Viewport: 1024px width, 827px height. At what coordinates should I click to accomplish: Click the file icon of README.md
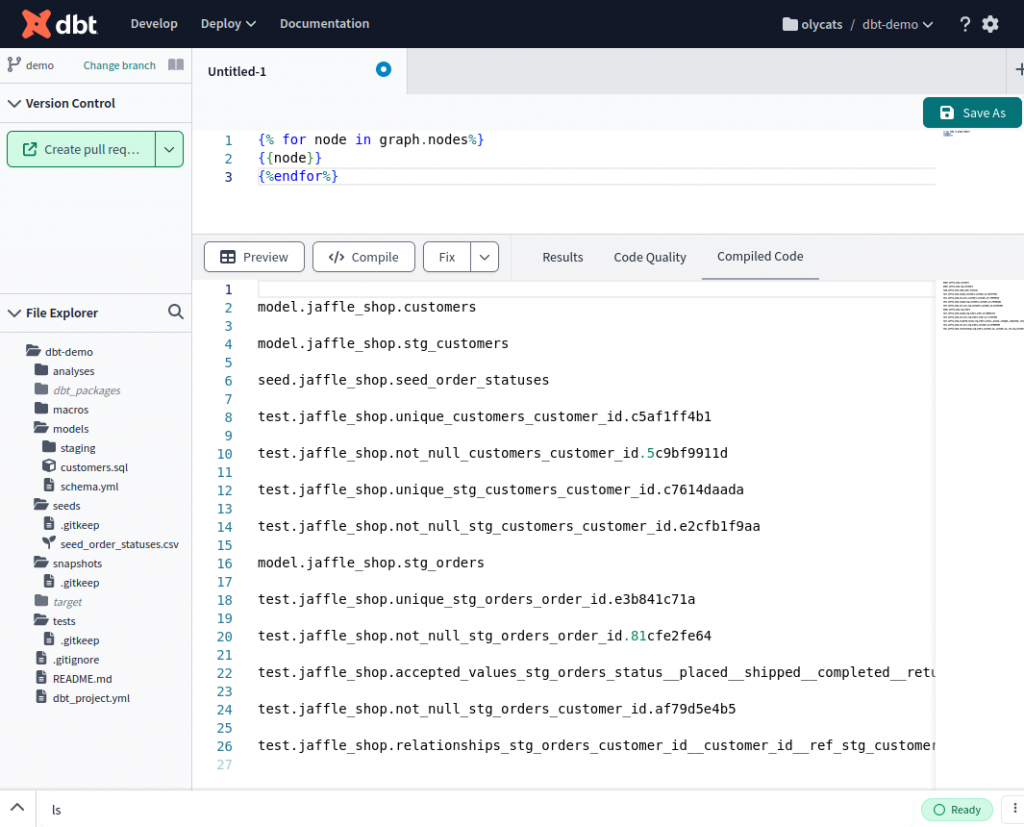tap(41, 677)
